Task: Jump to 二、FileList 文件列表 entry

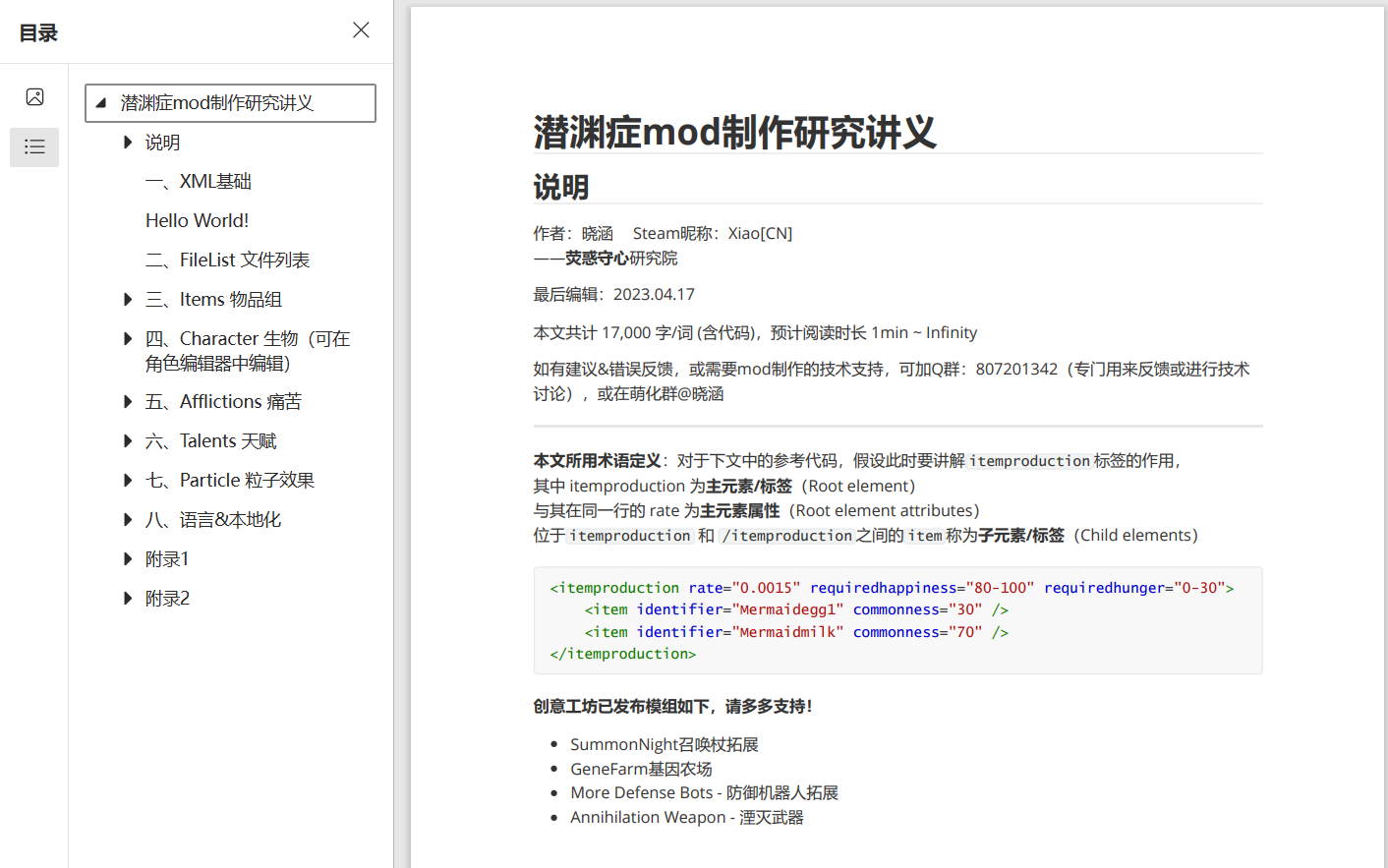Action: (x=227, y=260)
